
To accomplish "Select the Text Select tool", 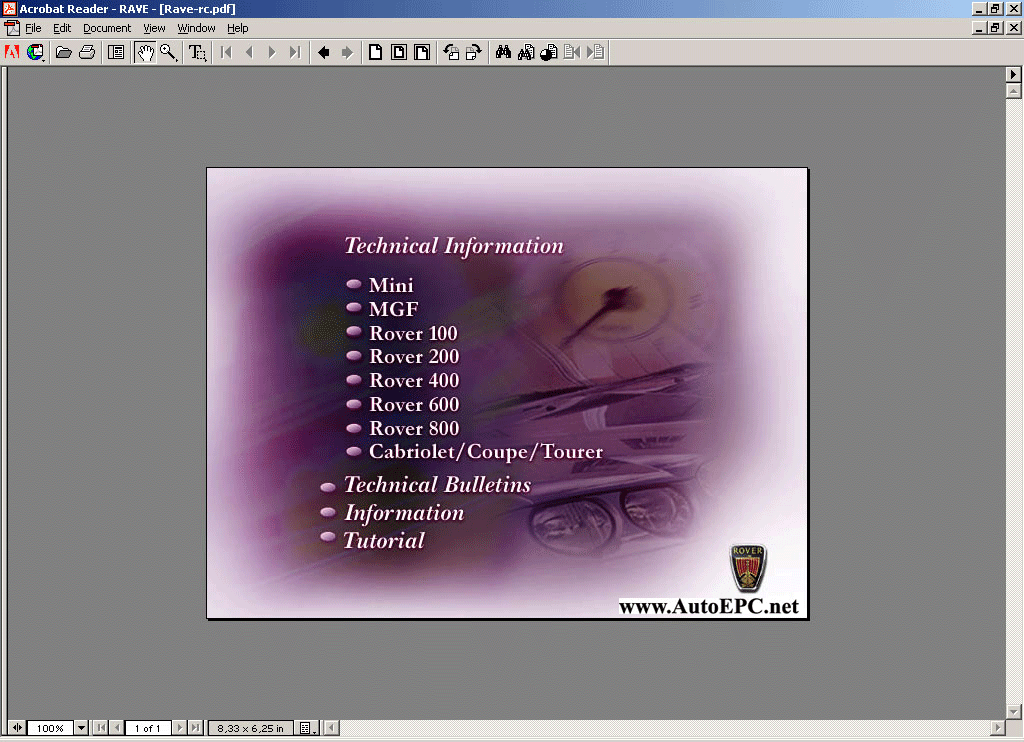I will tap(197, 52).
